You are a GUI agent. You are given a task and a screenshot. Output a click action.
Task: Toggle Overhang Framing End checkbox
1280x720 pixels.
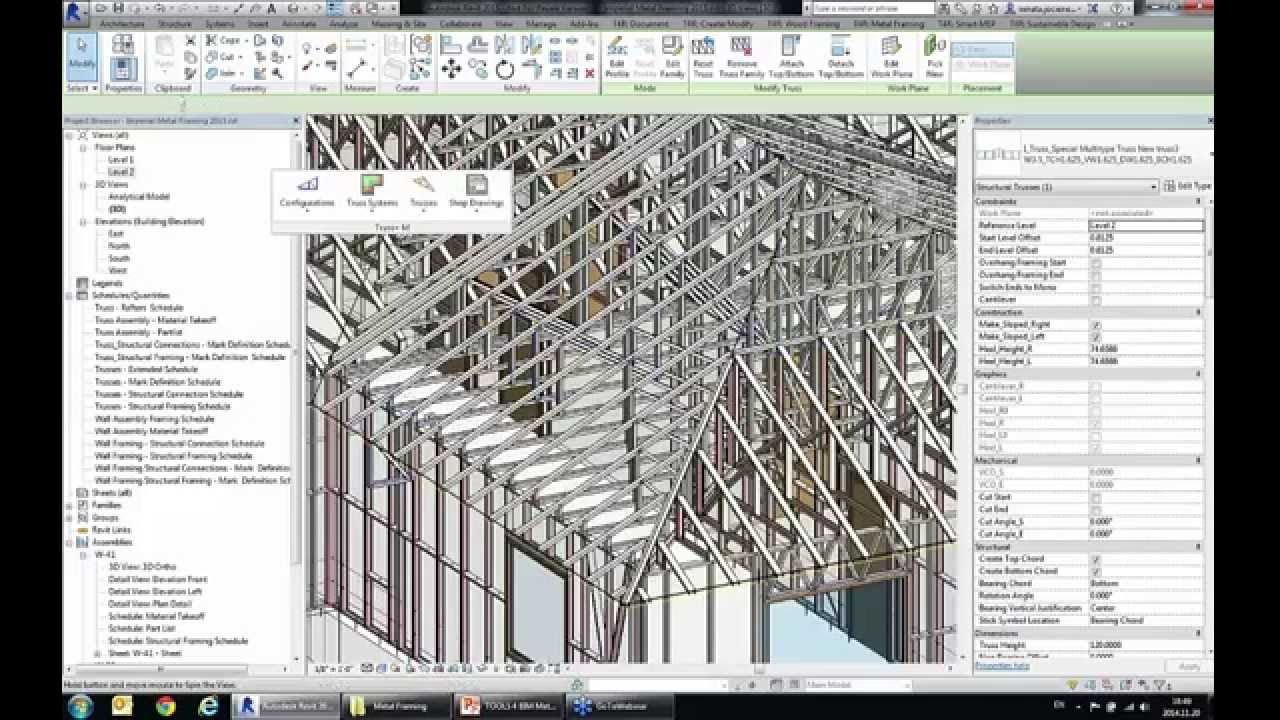click(x=1096, y=275)
